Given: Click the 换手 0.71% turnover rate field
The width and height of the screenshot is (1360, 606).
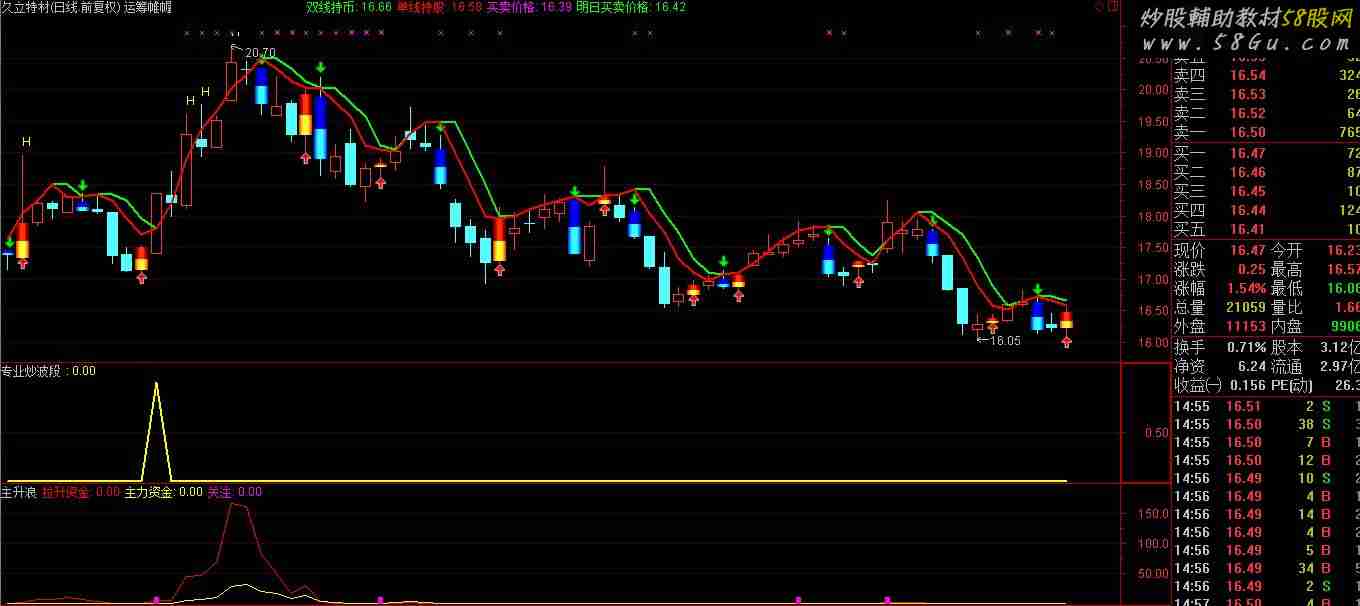Looking at the screenshot, I should click(x=1219, y=347).
